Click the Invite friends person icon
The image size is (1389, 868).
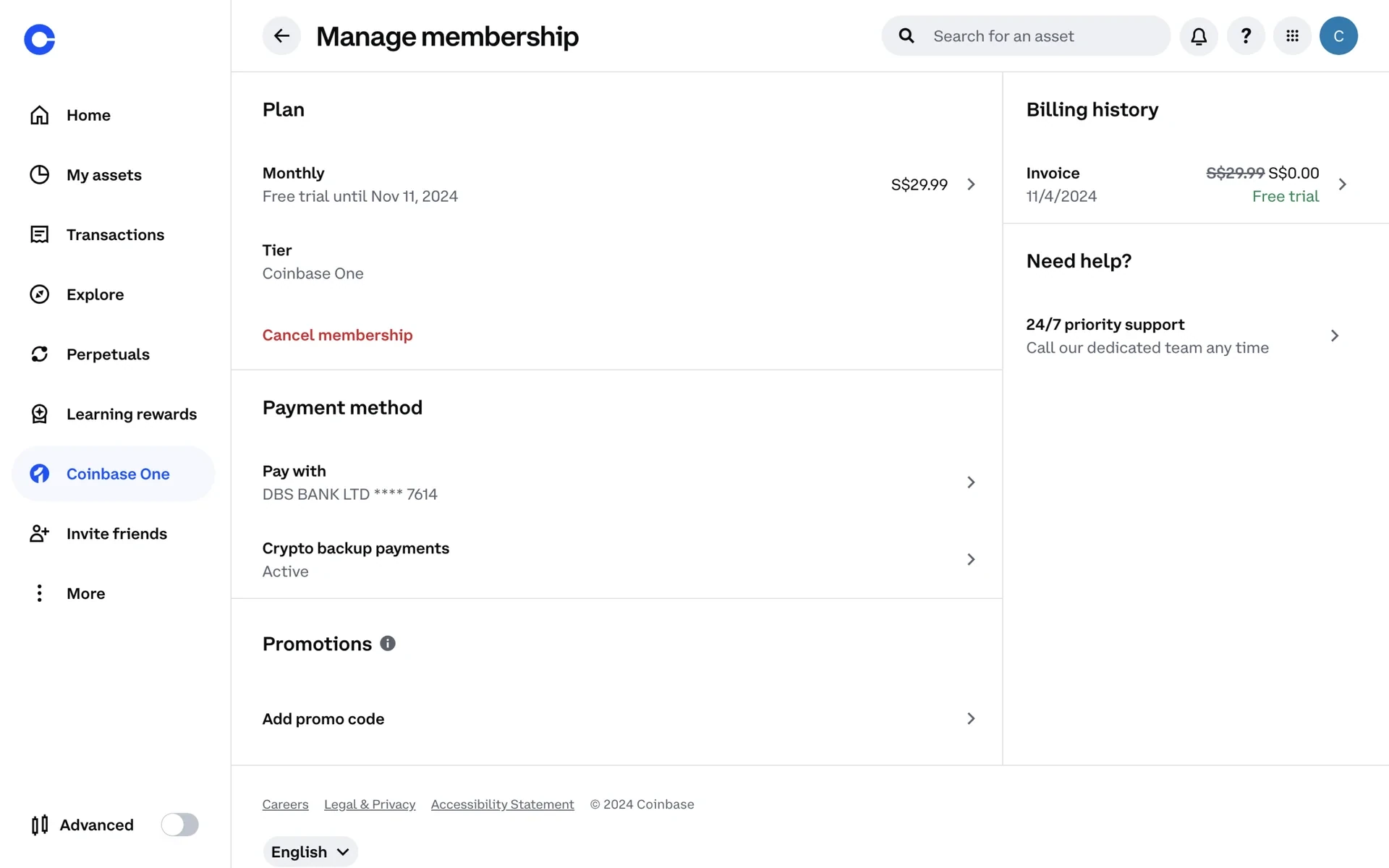39,533
